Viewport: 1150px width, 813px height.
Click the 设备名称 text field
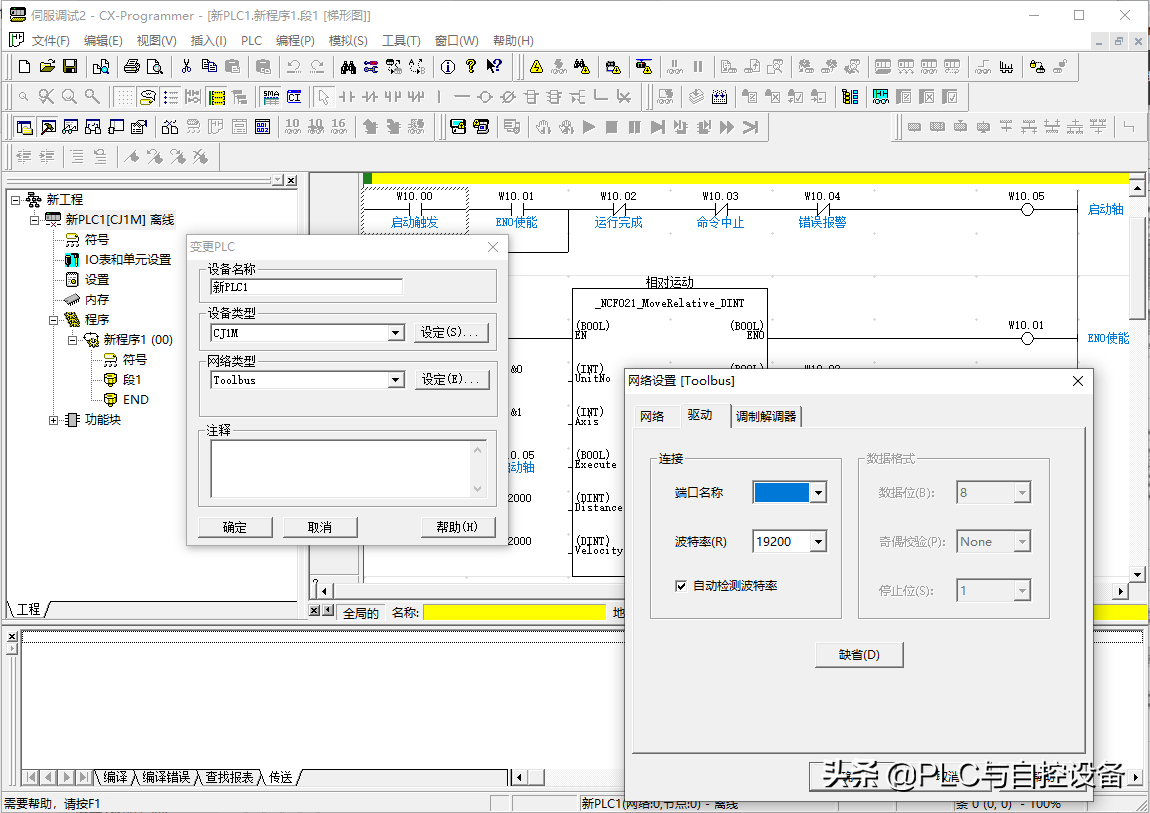(x=306, y=287)
